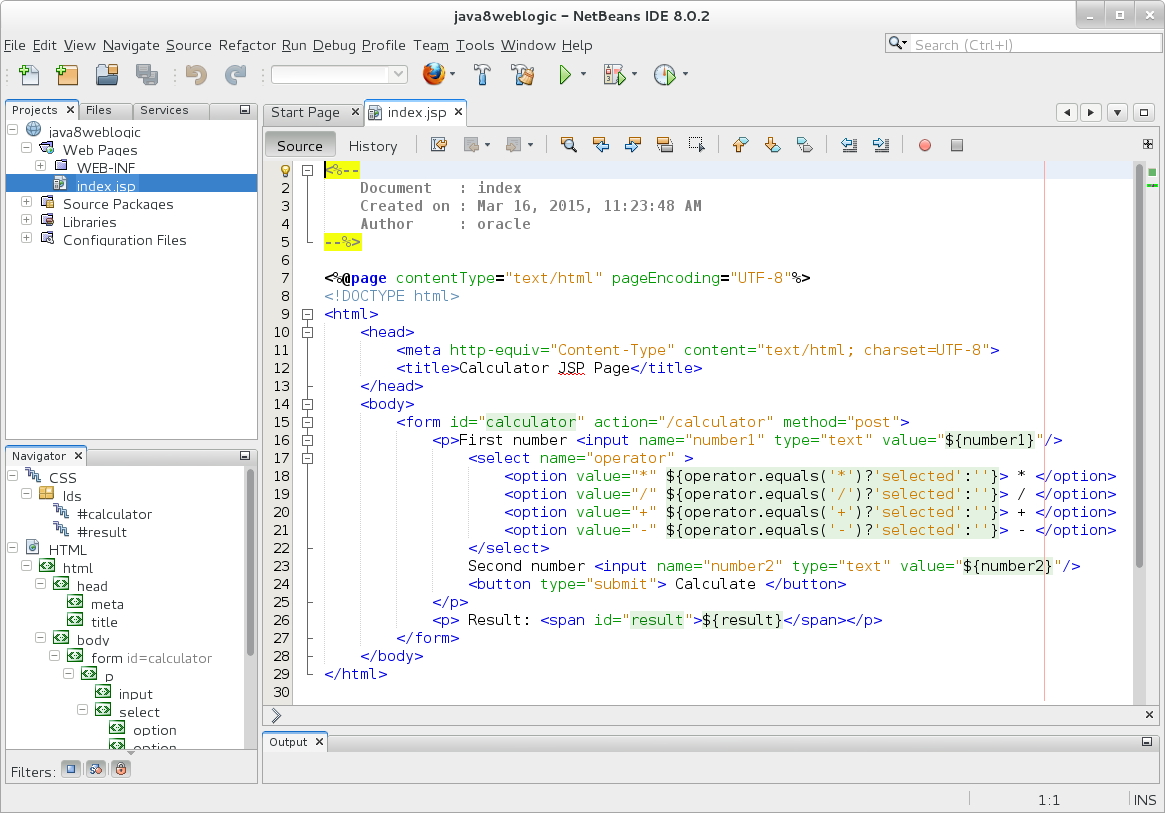This screenshot has height=813, width=1165.
Task: Click the New File toolbar icon
Action: click(29, 75)
